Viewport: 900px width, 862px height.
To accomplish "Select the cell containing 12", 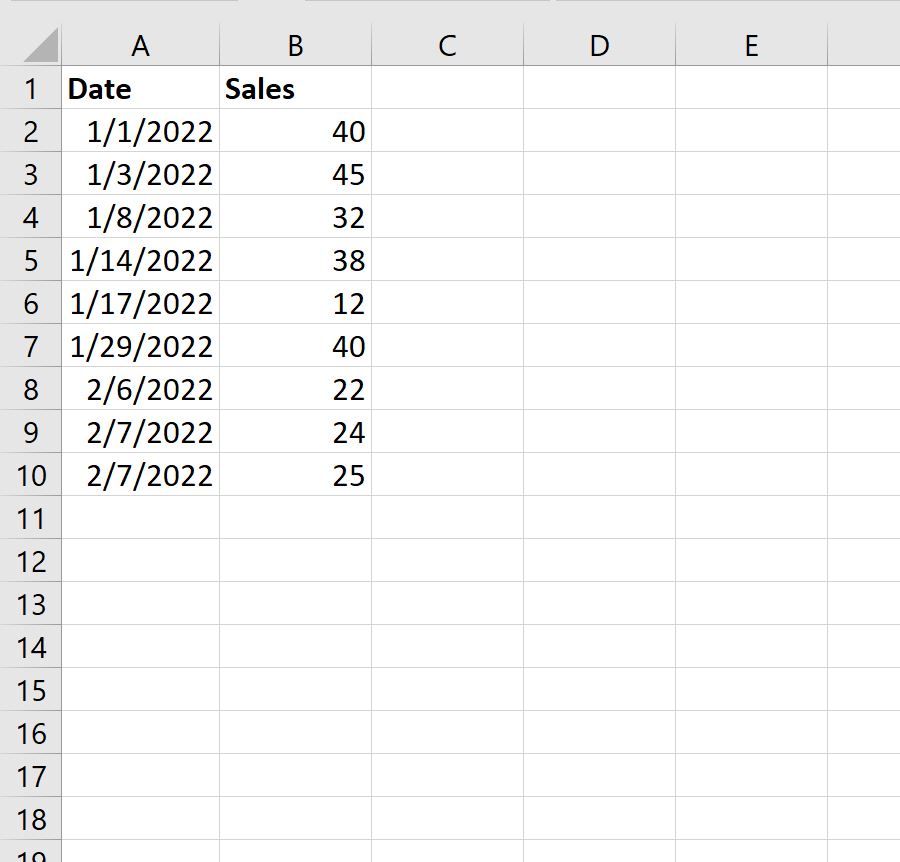I will pyautogui.click(x=295, y=303).
